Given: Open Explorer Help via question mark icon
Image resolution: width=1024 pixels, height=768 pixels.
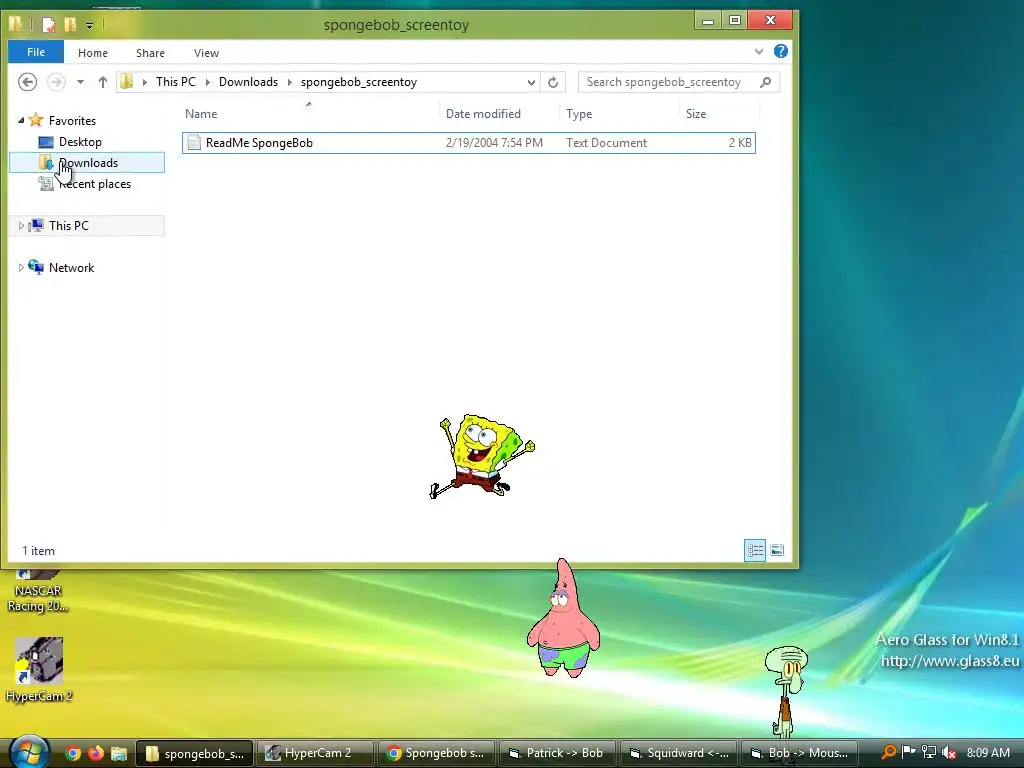Looking at the screenshot, I should coord(780,52).
